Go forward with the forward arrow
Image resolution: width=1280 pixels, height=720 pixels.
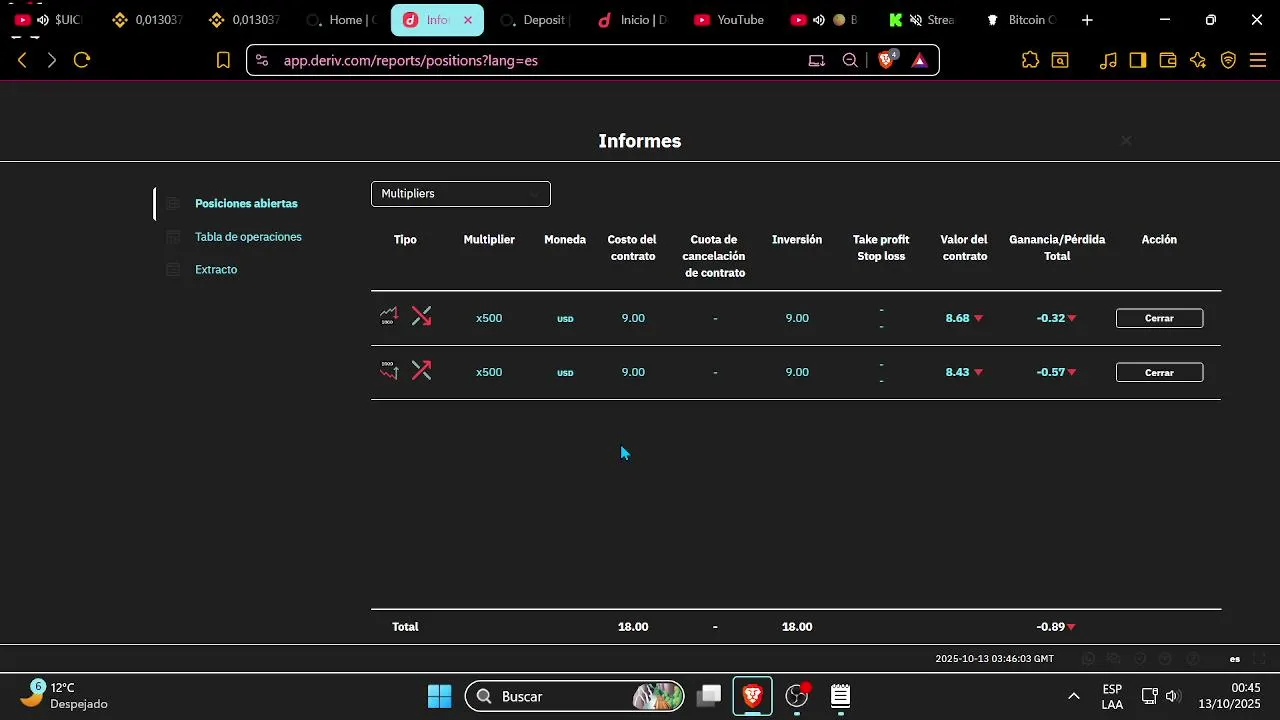point(52,60)
